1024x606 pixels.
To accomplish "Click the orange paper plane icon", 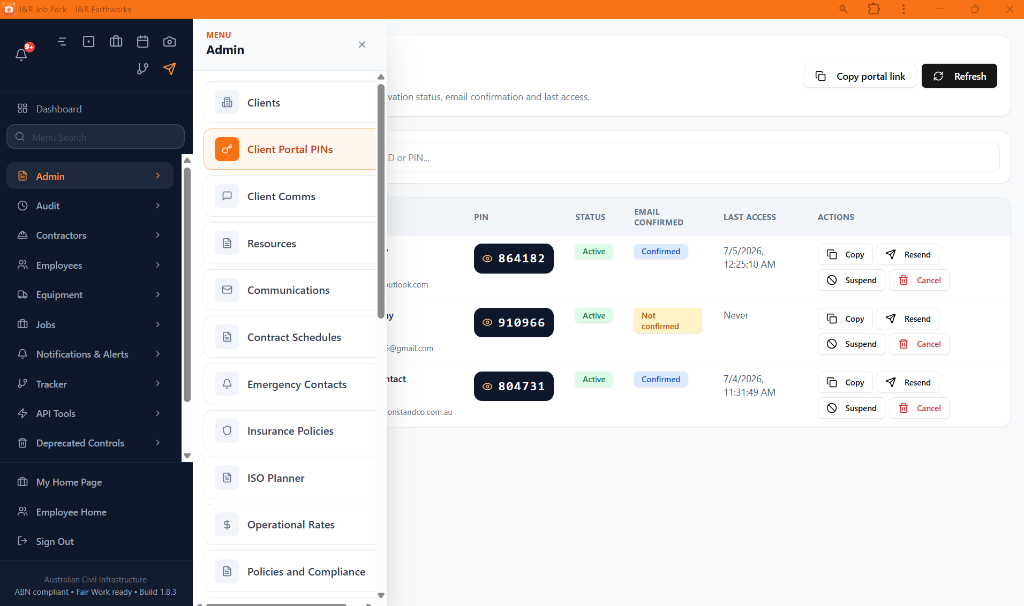I will pyautogui.click(x=169, y=69).
